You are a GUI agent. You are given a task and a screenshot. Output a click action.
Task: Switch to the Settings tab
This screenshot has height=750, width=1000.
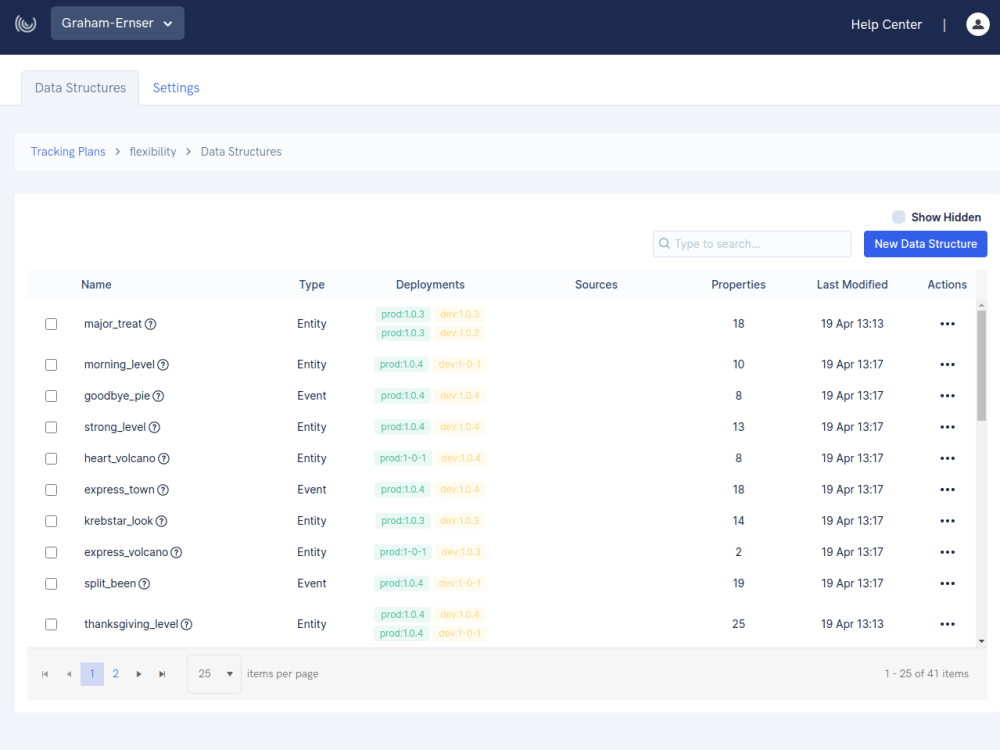[176, 88]
